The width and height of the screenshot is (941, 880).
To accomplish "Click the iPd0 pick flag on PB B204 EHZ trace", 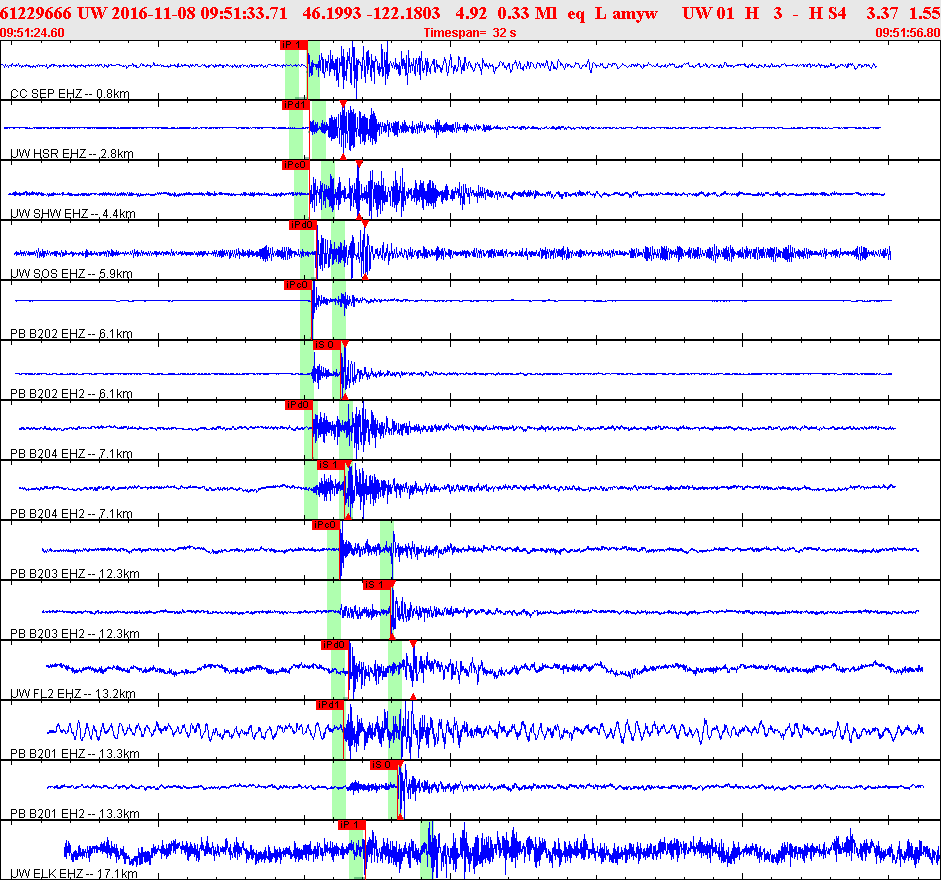I will pyautogui.click(x=299, y=405).
